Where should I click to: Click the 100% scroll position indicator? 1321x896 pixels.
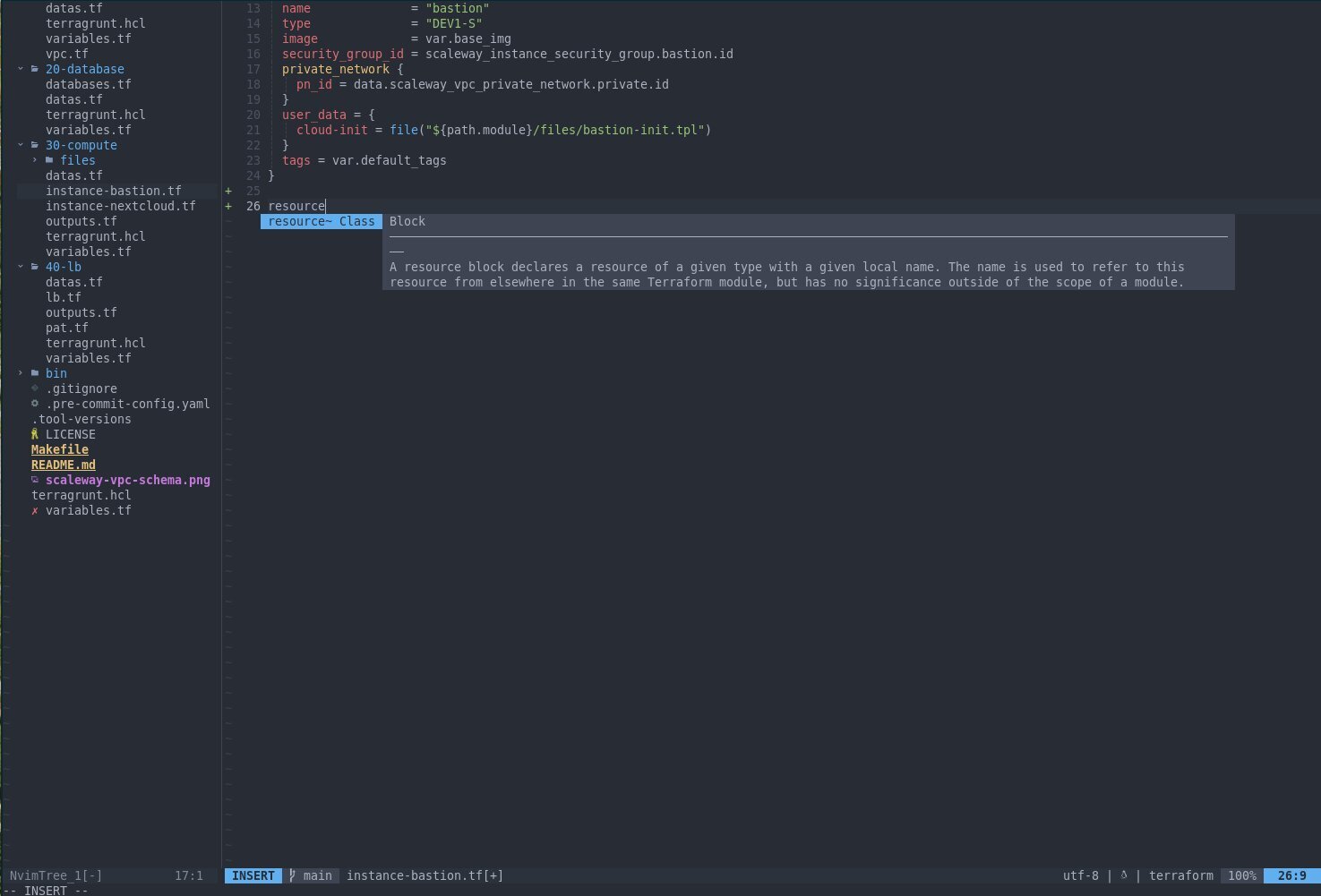1241,875
